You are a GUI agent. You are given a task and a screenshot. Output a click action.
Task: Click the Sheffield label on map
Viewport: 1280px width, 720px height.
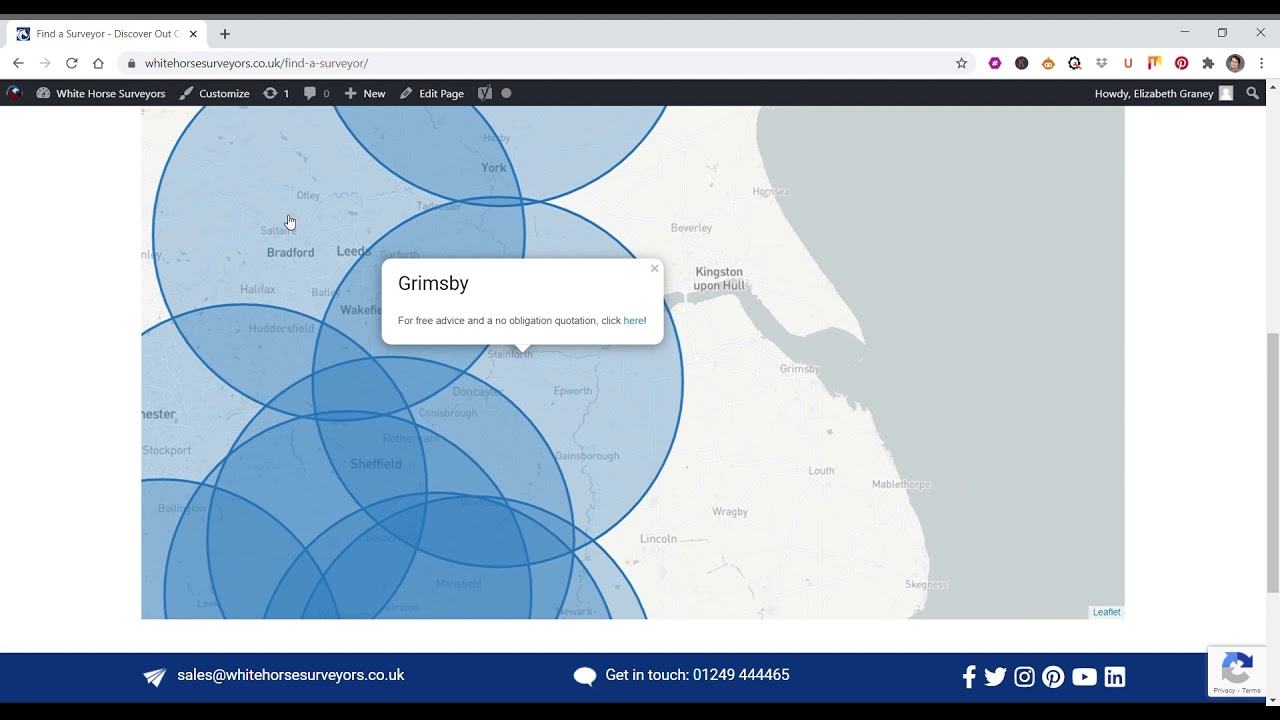pos(376,464)
